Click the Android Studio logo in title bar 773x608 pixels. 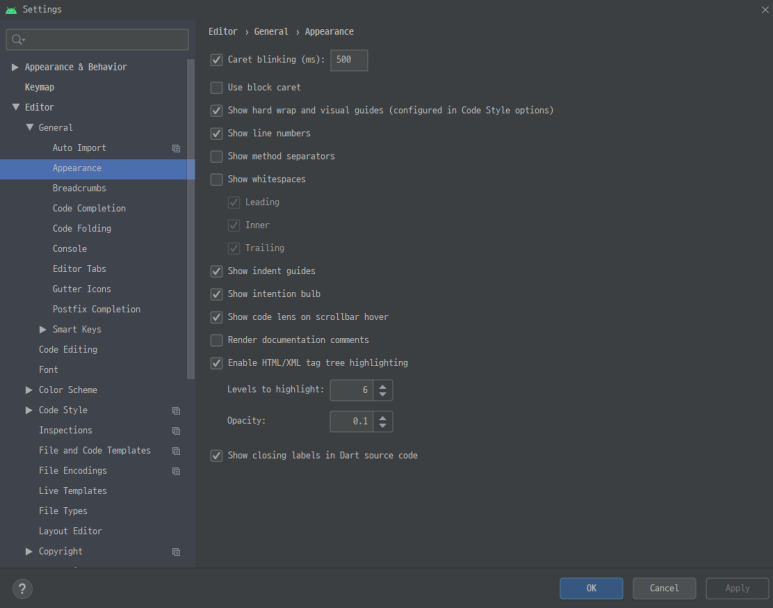pyautogui.click(x=11, y=10)
